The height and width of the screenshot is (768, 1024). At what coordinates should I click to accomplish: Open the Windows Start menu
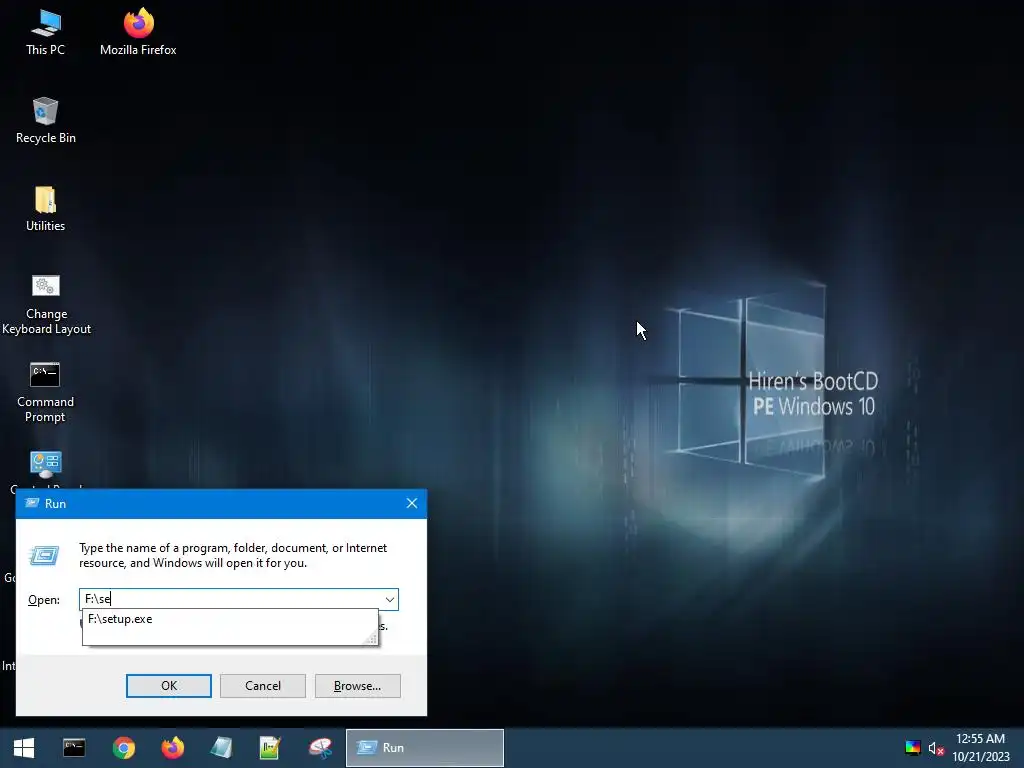pos(24,748)
